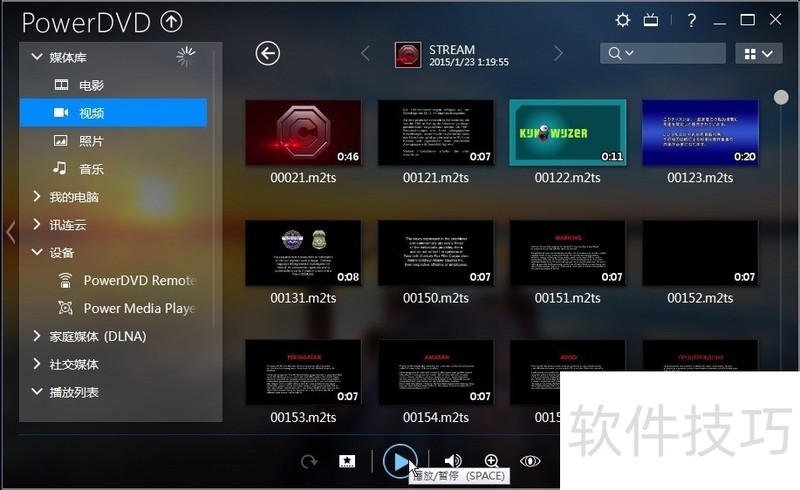Collapse the 媒体库 section
800x490 pixels.
point(37,57)
